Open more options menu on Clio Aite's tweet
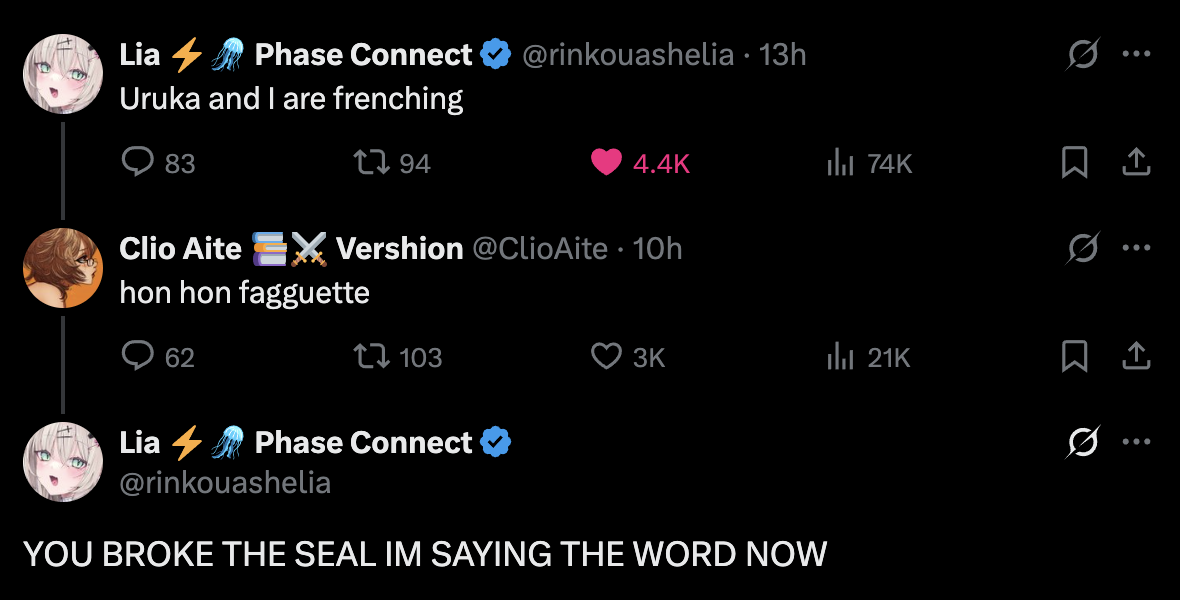 point(1136,248)
